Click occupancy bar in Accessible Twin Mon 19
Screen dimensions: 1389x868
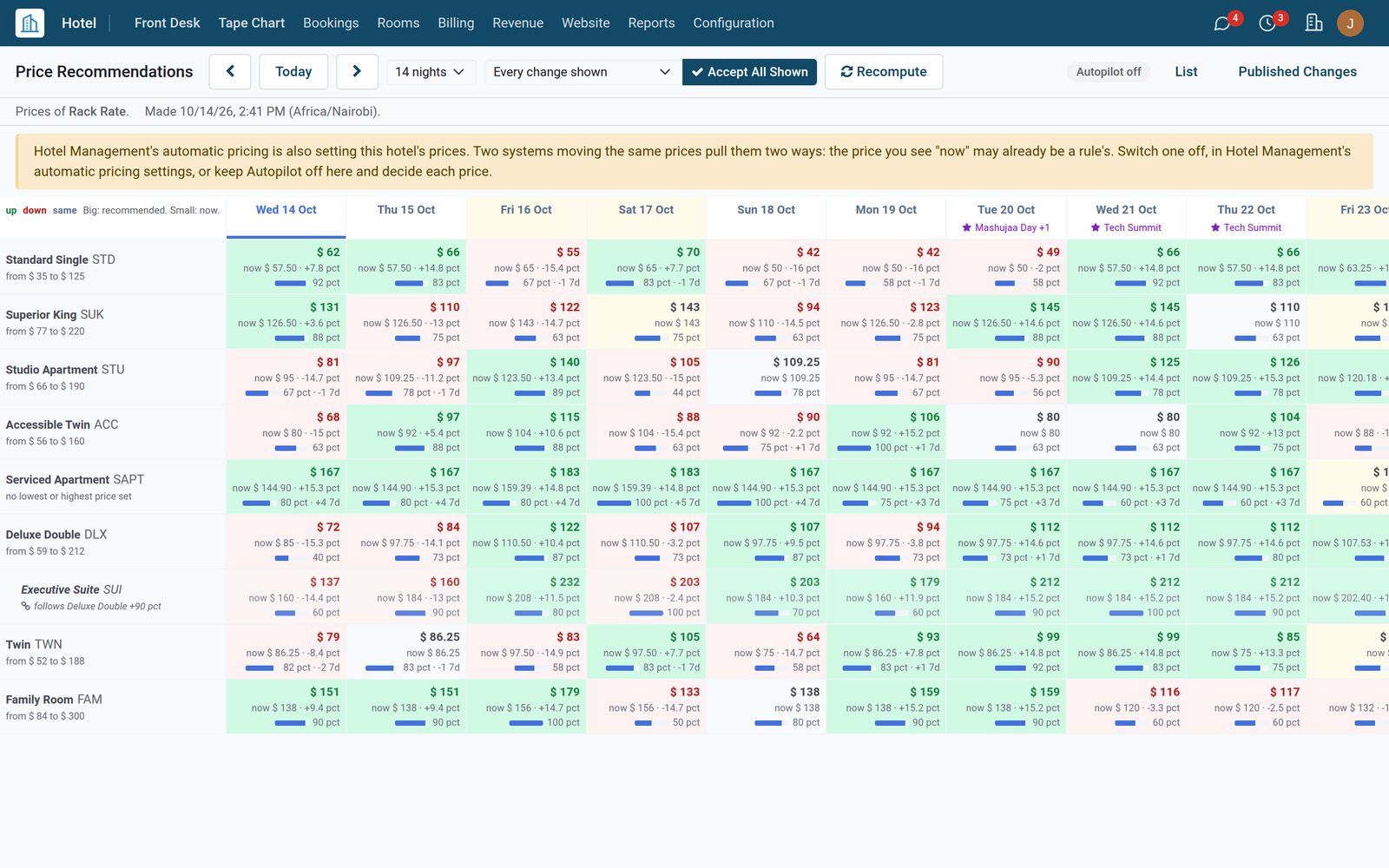pyautogui.click(x=854, y=448)
